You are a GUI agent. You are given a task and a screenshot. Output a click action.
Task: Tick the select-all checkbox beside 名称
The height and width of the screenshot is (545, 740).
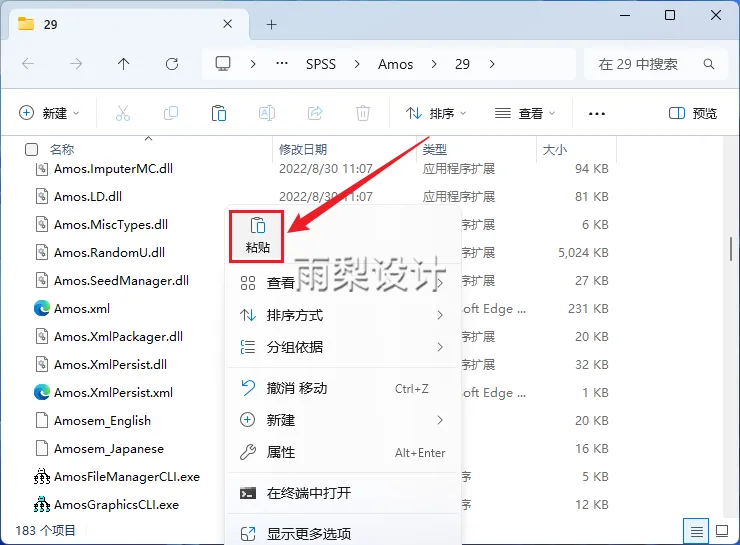point(31,150)
